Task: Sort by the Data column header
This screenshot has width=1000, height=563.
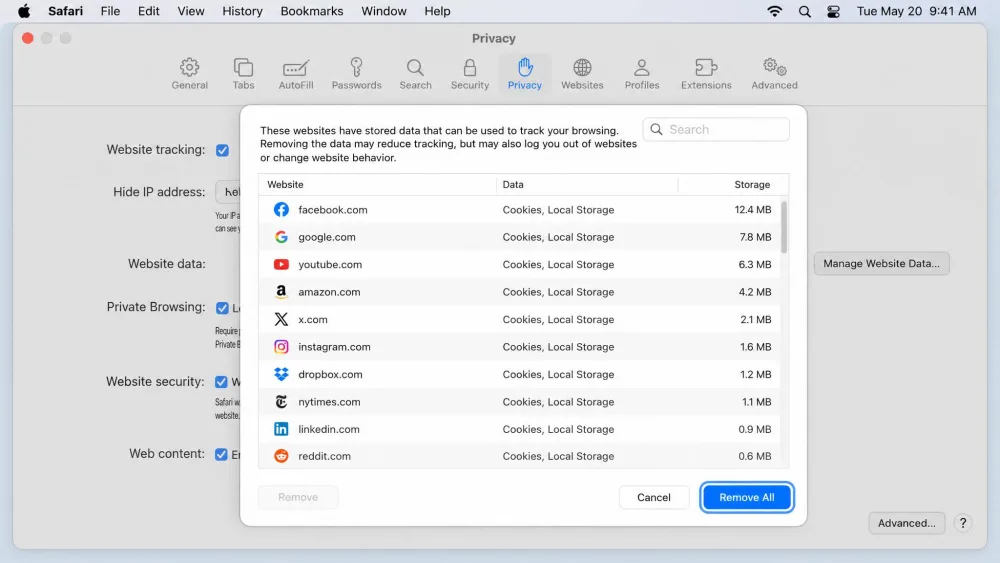Action: (587, 184)
